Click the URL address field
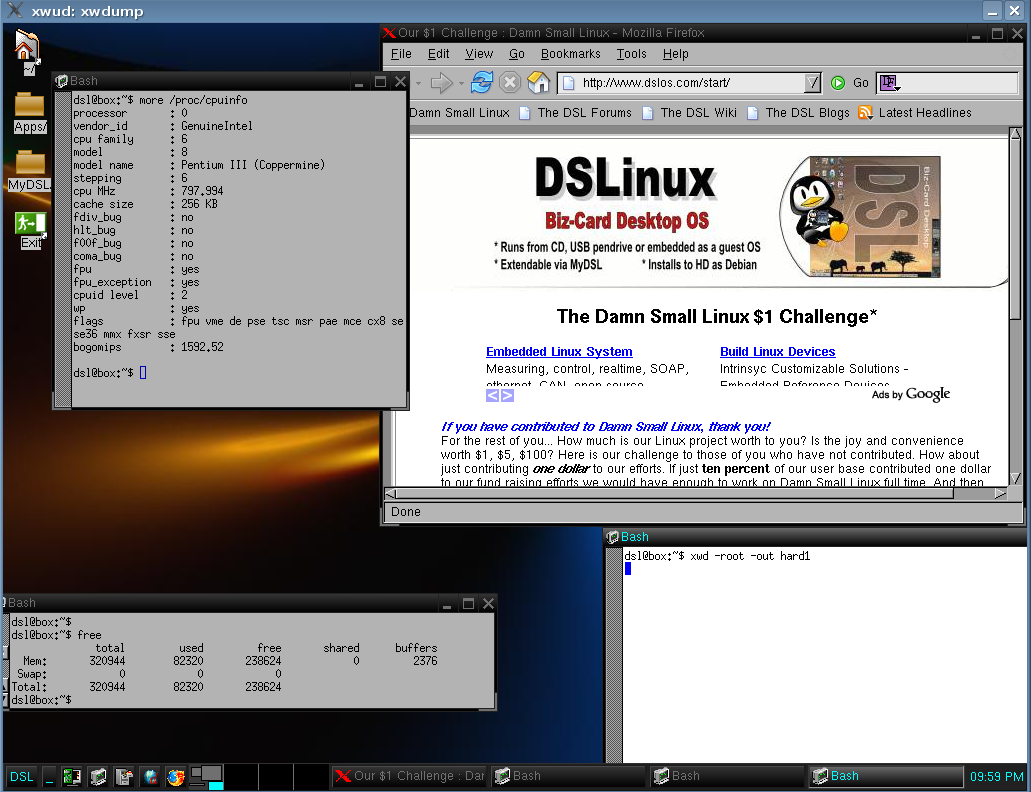 690,83
